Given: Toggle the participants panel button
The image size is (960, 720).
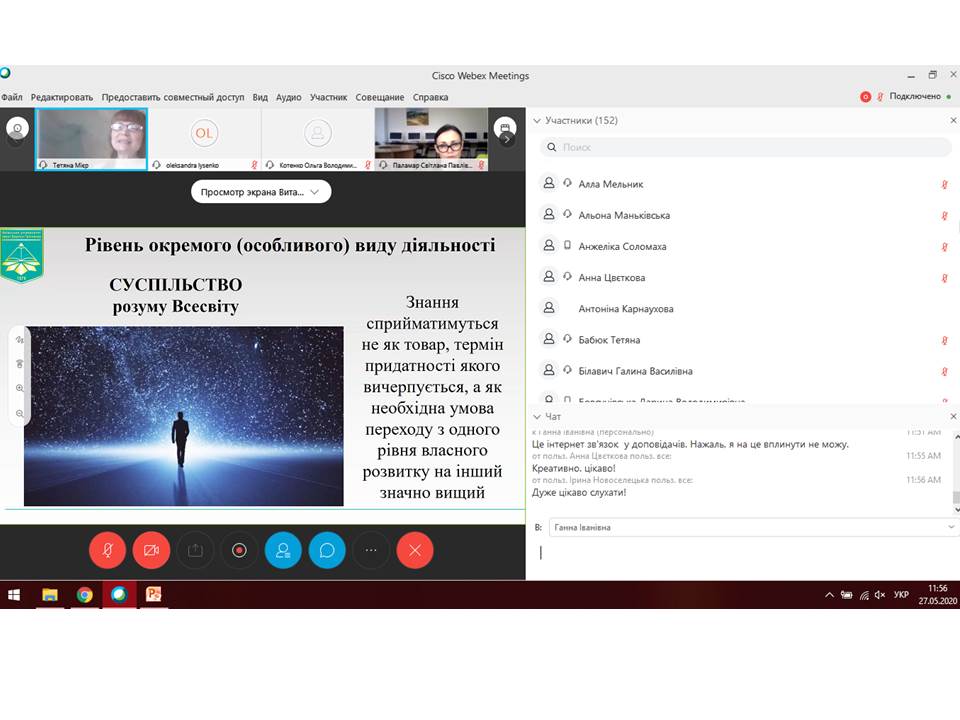Looking at the screenshot, I should (283, 550).
